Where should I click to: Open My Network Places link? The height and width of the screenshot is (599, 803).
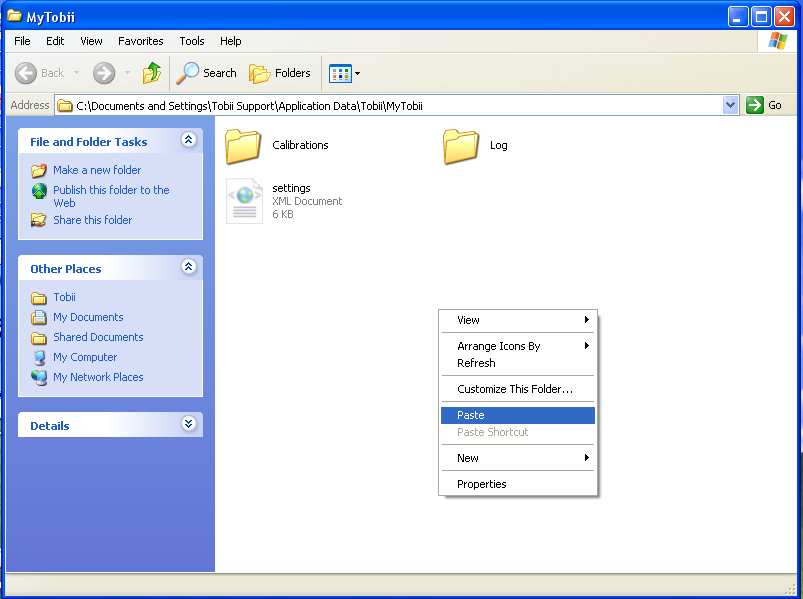(98, 377)
